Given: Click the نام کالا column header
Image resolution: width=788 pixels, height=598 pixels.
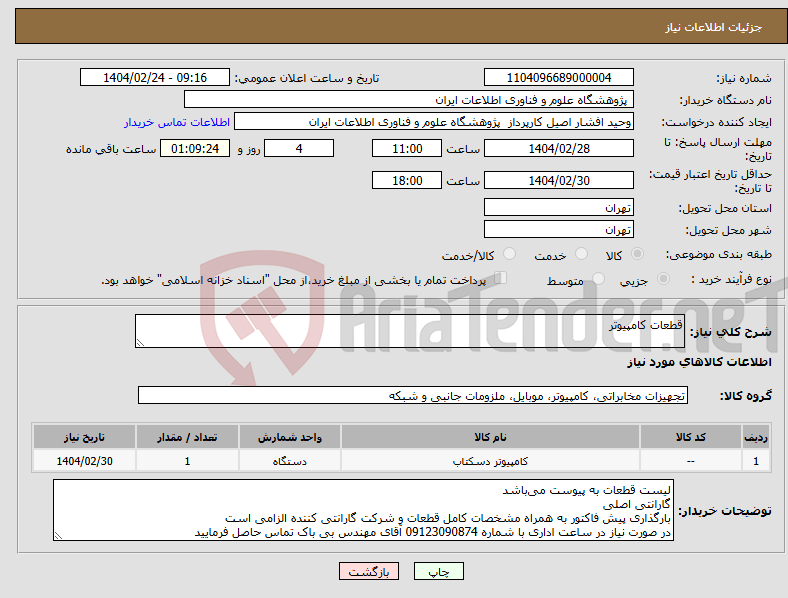Looking at the screenshot, I should (490, 437).
